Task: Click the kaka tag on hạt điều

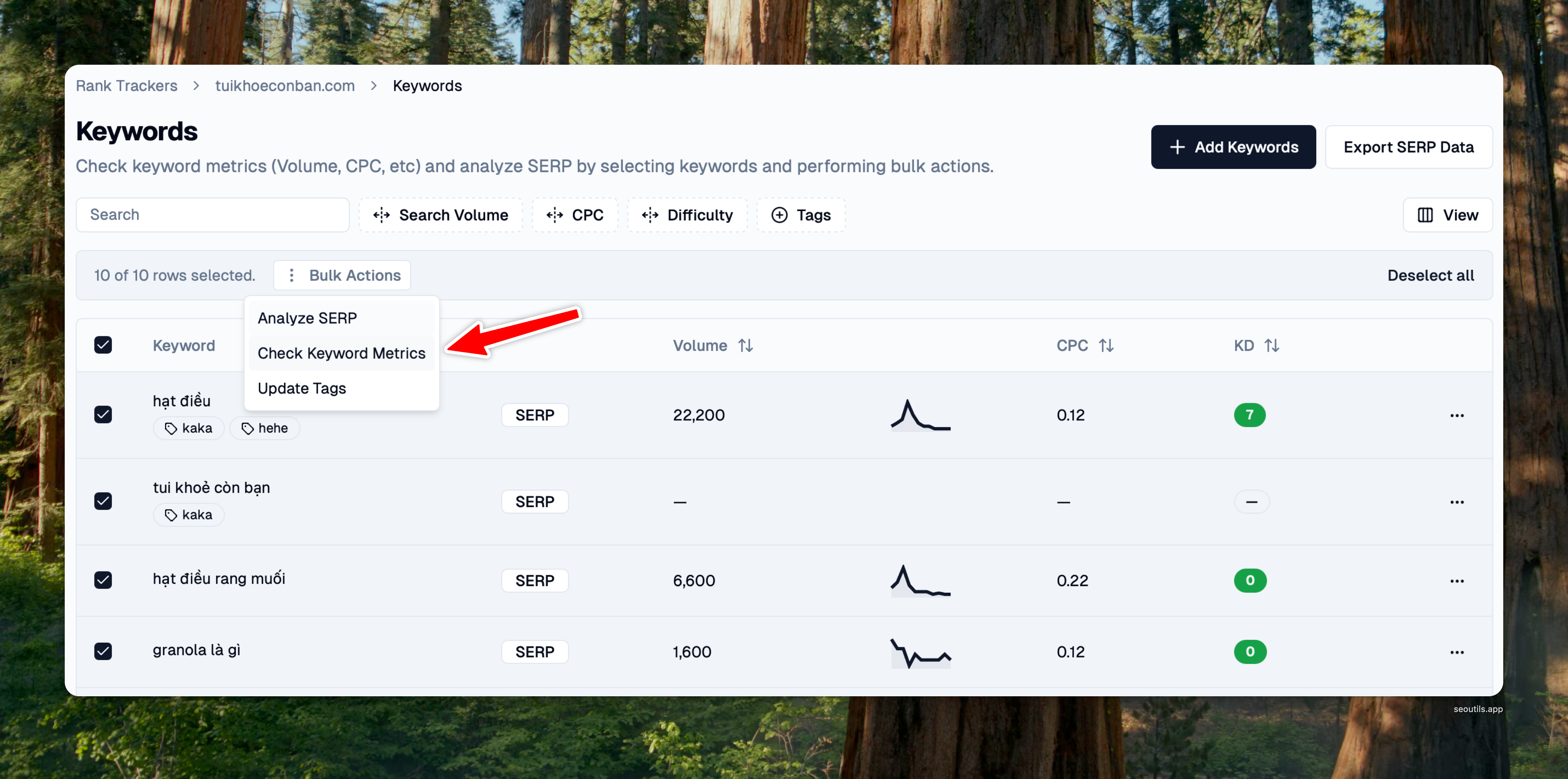Action: (189, 428)
